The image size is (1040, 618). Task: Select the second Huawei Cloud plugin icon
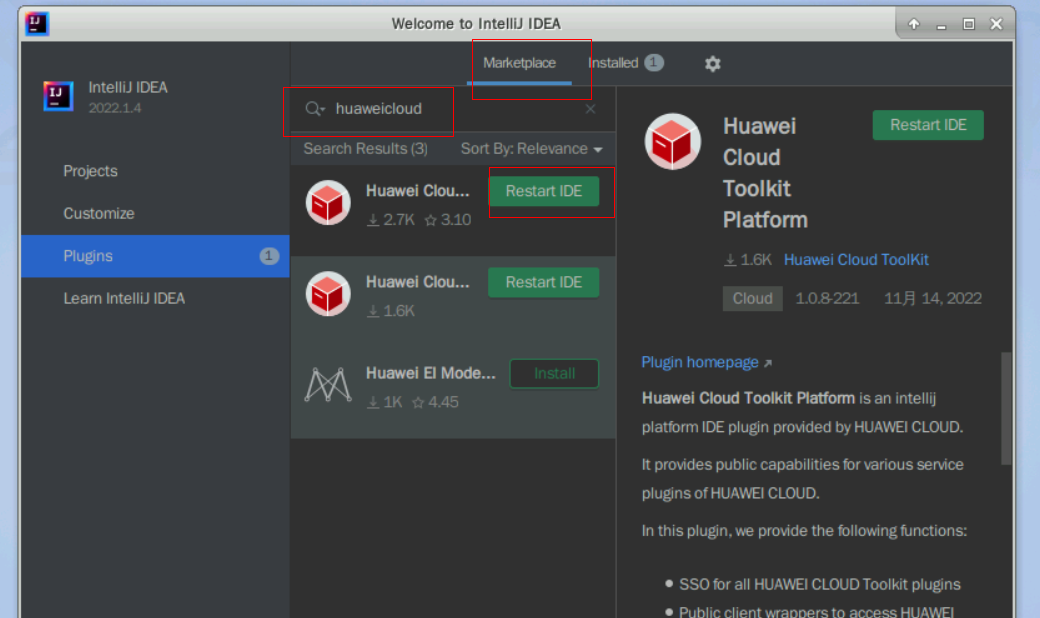[x=328, y=294]
